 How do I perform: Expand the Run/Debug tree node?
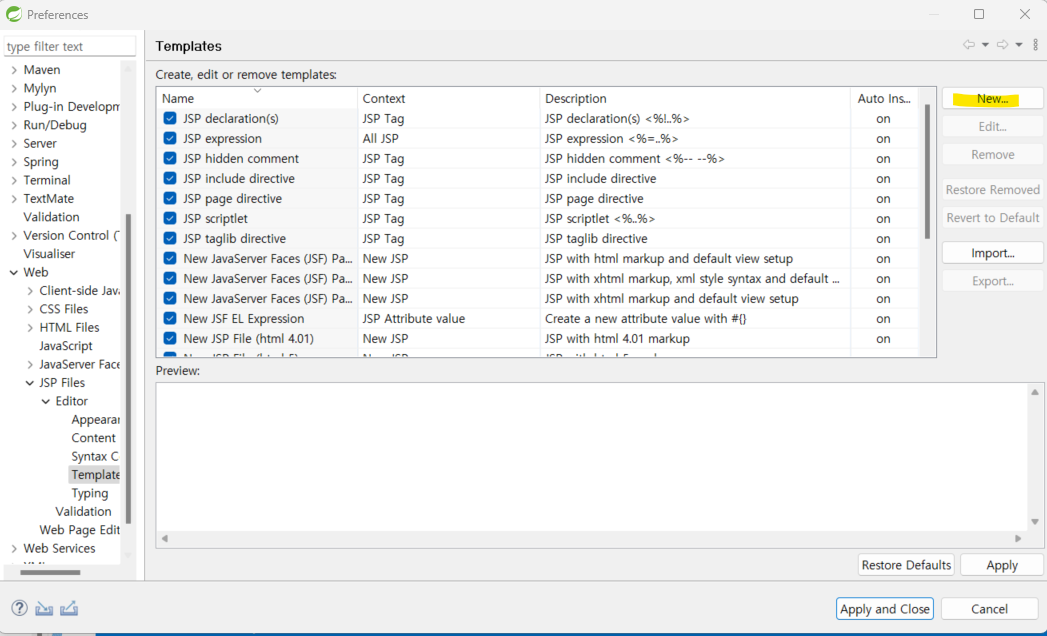click(14, 125)
